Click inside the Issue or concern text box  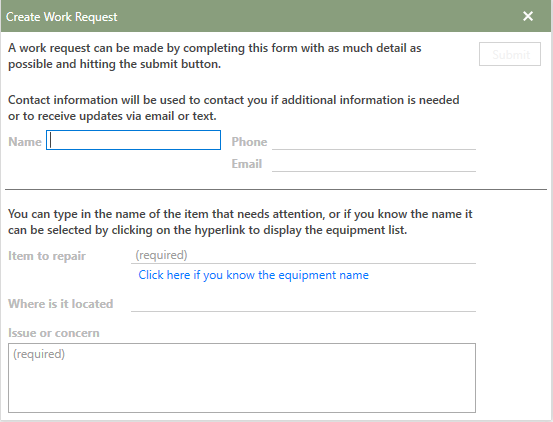pyautogui.click(x=242, y=378)
